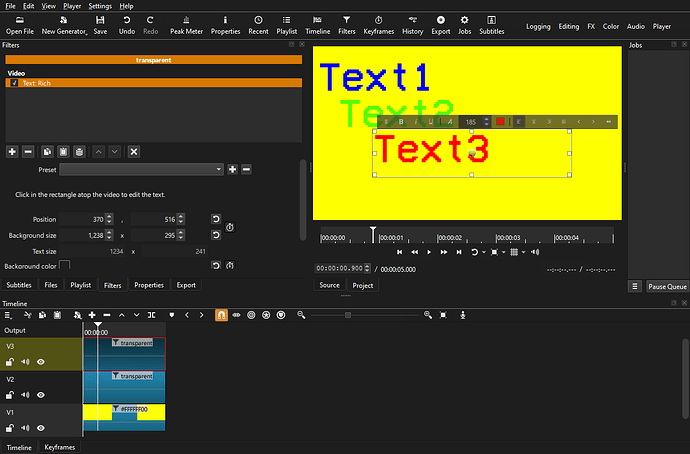Open the Preset dropdown
Screen dimensions: 690x454
(141, 170)
